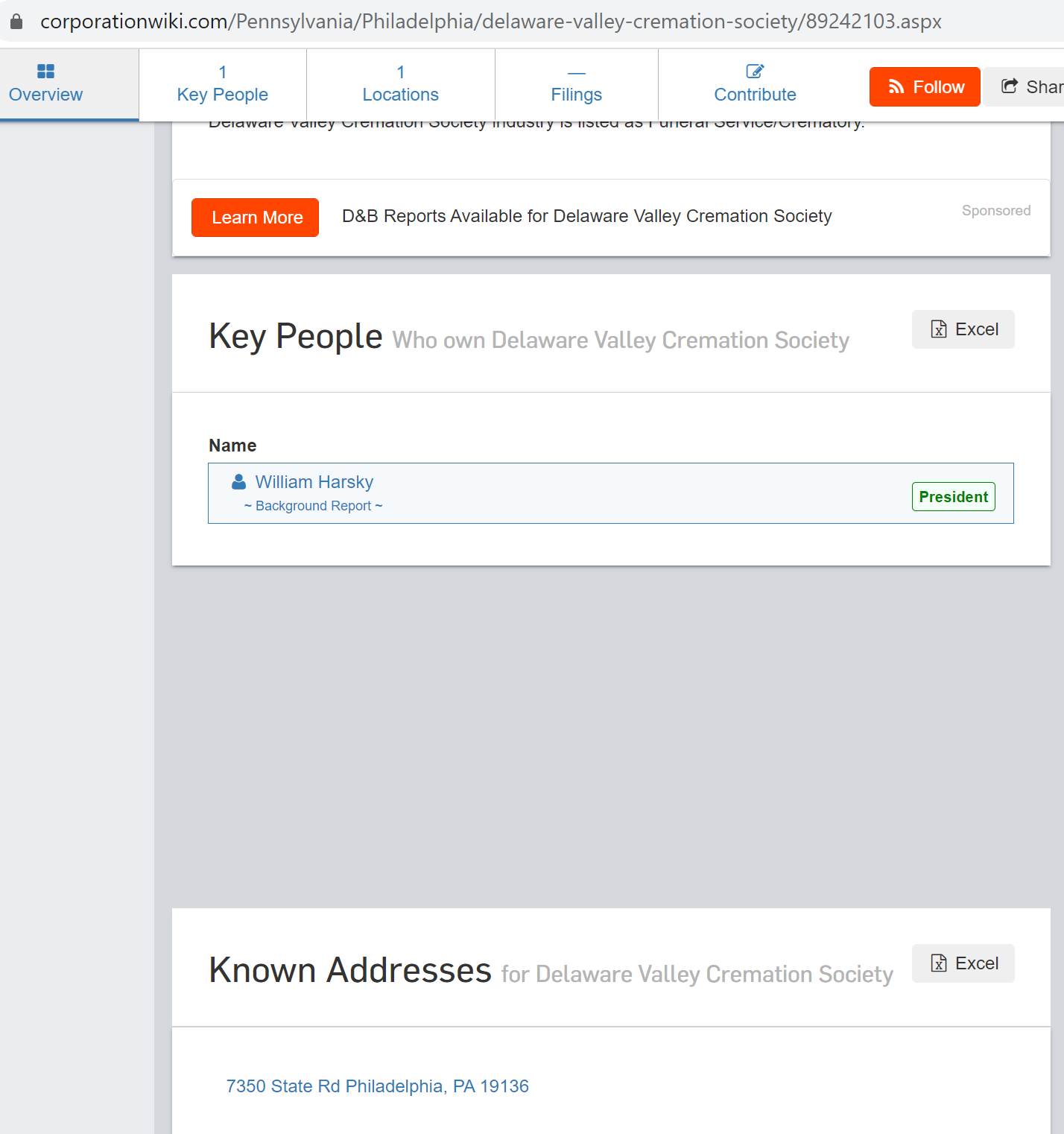Click 'for Delaware Valley Cremation Society' subtitle

[x=697, y=975]
